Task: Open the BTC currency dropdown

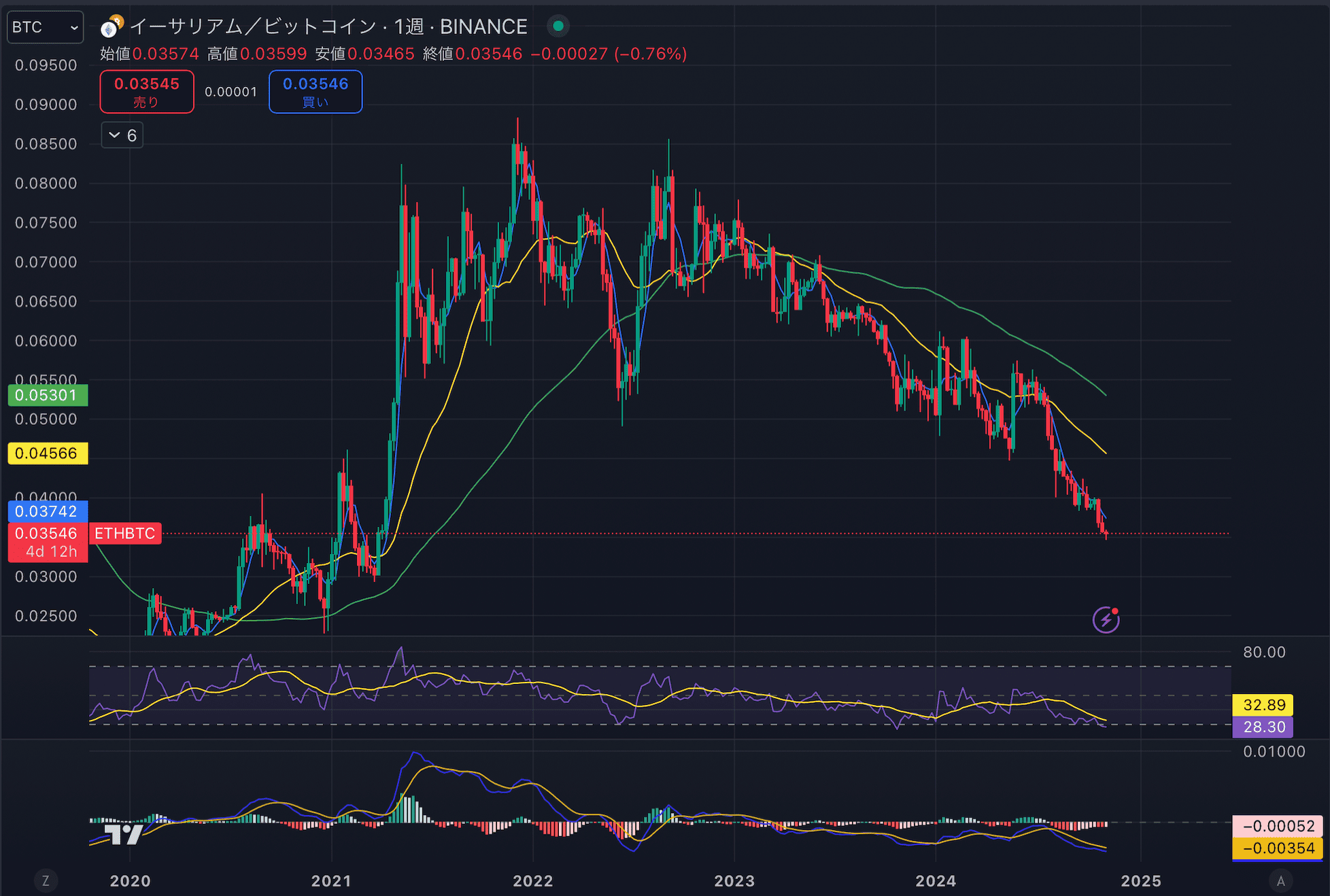Action: (x=45, y=27)
